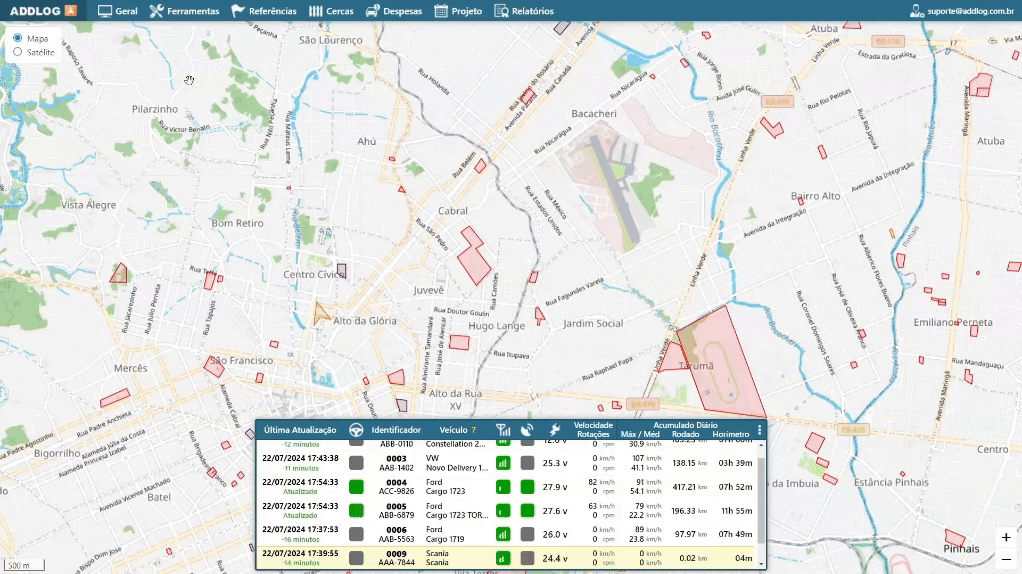Viewport: 1022px width, 574px height.
Task: Click green GPS status square for vehicle 0005
Action: (x=527, y=510)
